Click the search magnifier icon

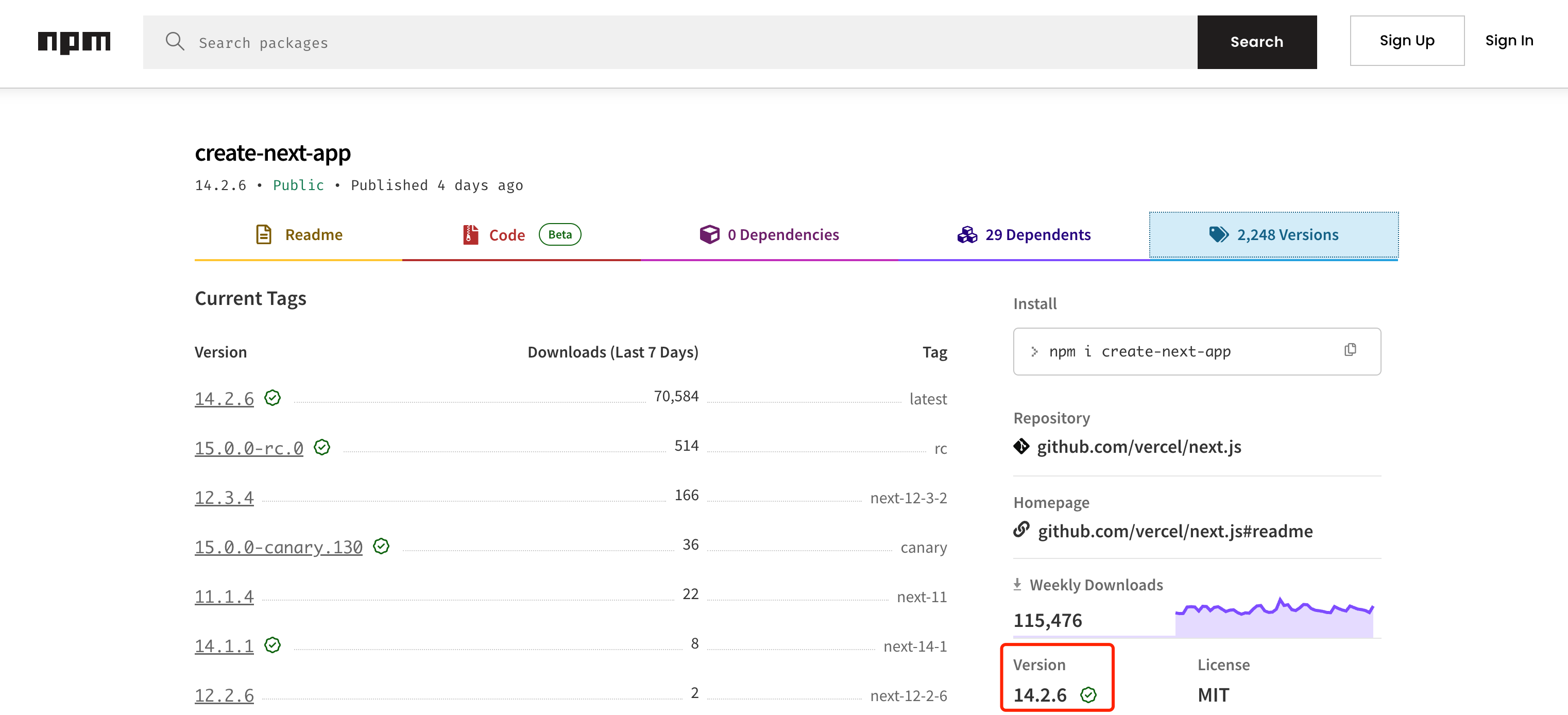[175, 41]
